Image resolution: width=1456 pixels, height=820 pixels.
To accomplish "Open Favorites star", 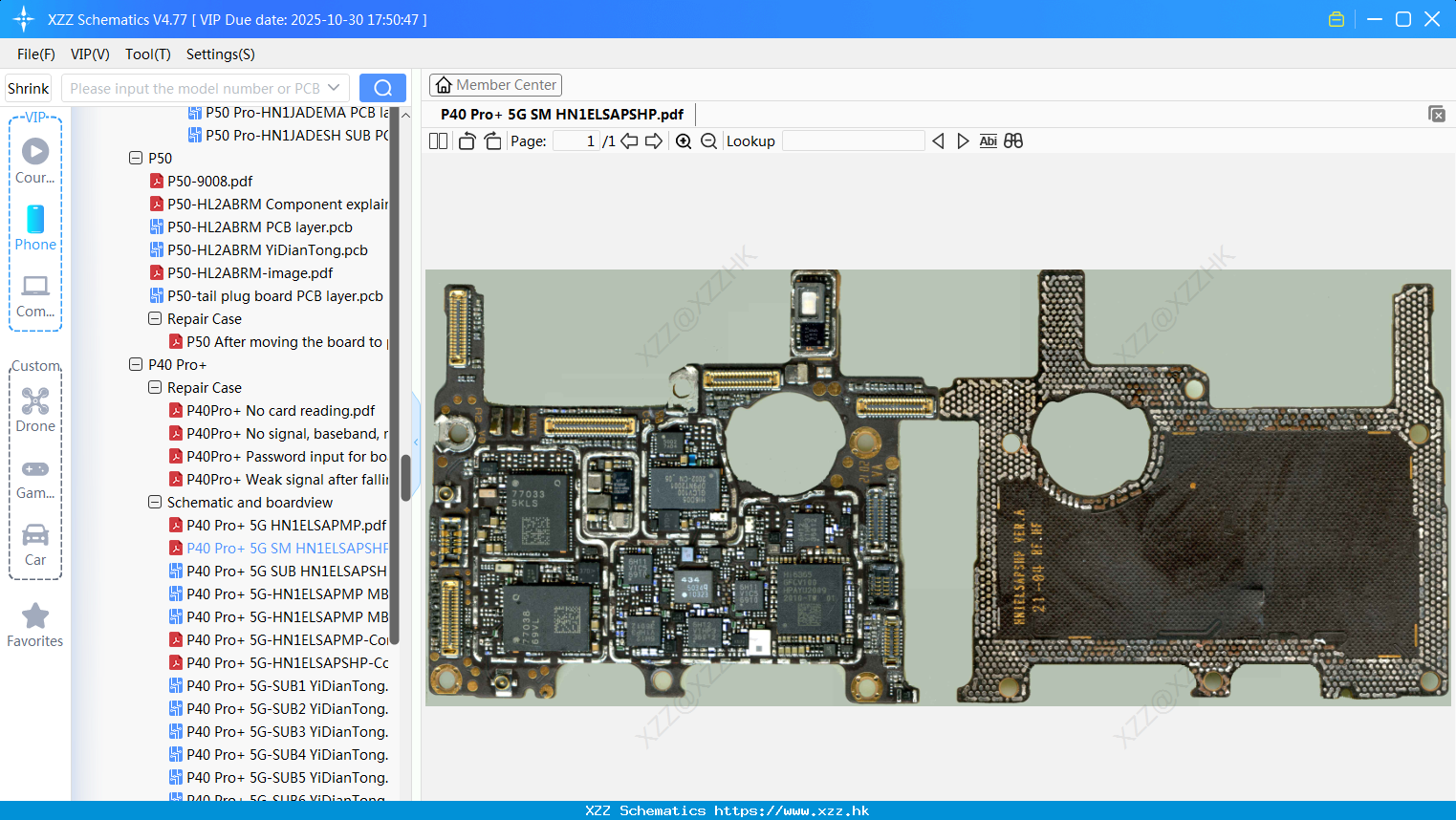I will pos(35,625).
